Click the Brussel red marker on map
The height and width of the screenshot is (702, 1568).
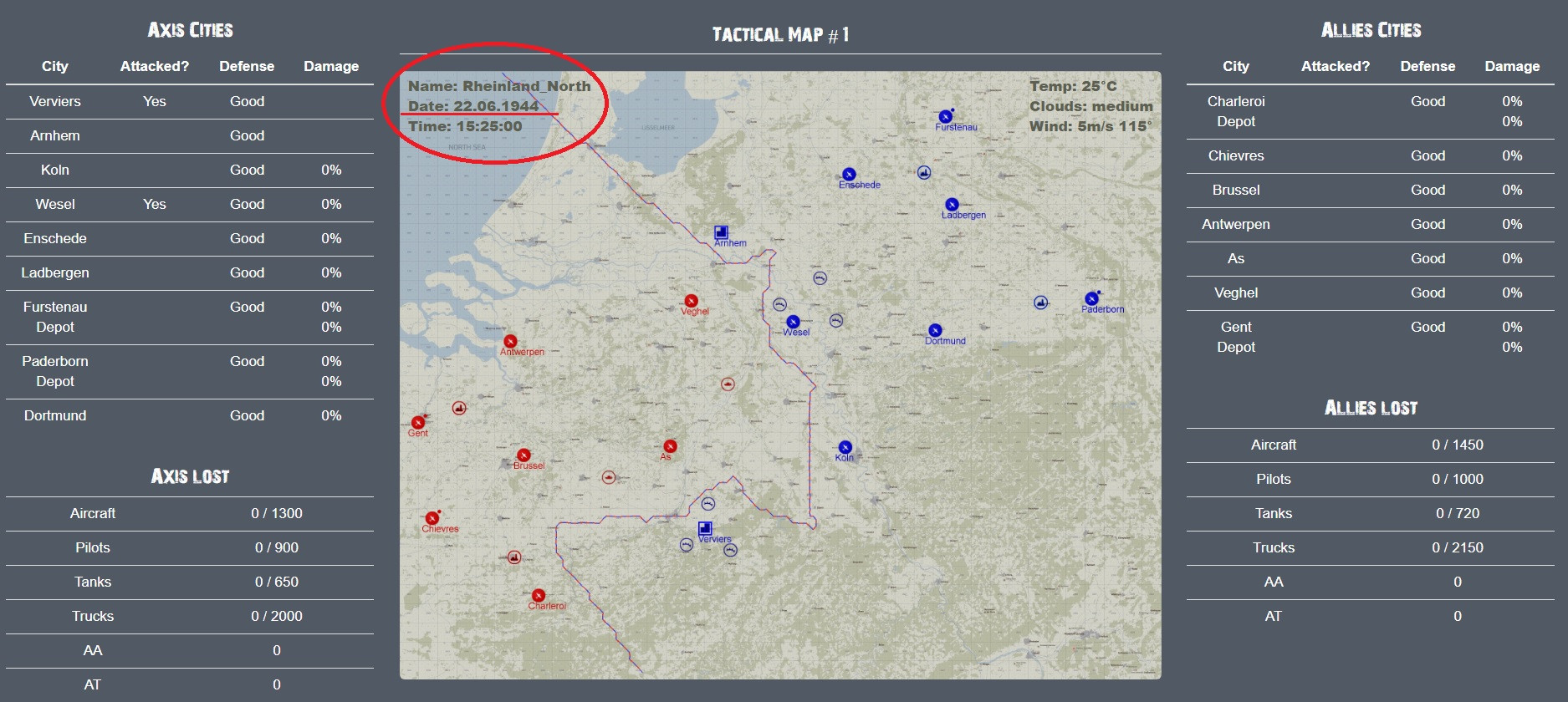point(524,455)
